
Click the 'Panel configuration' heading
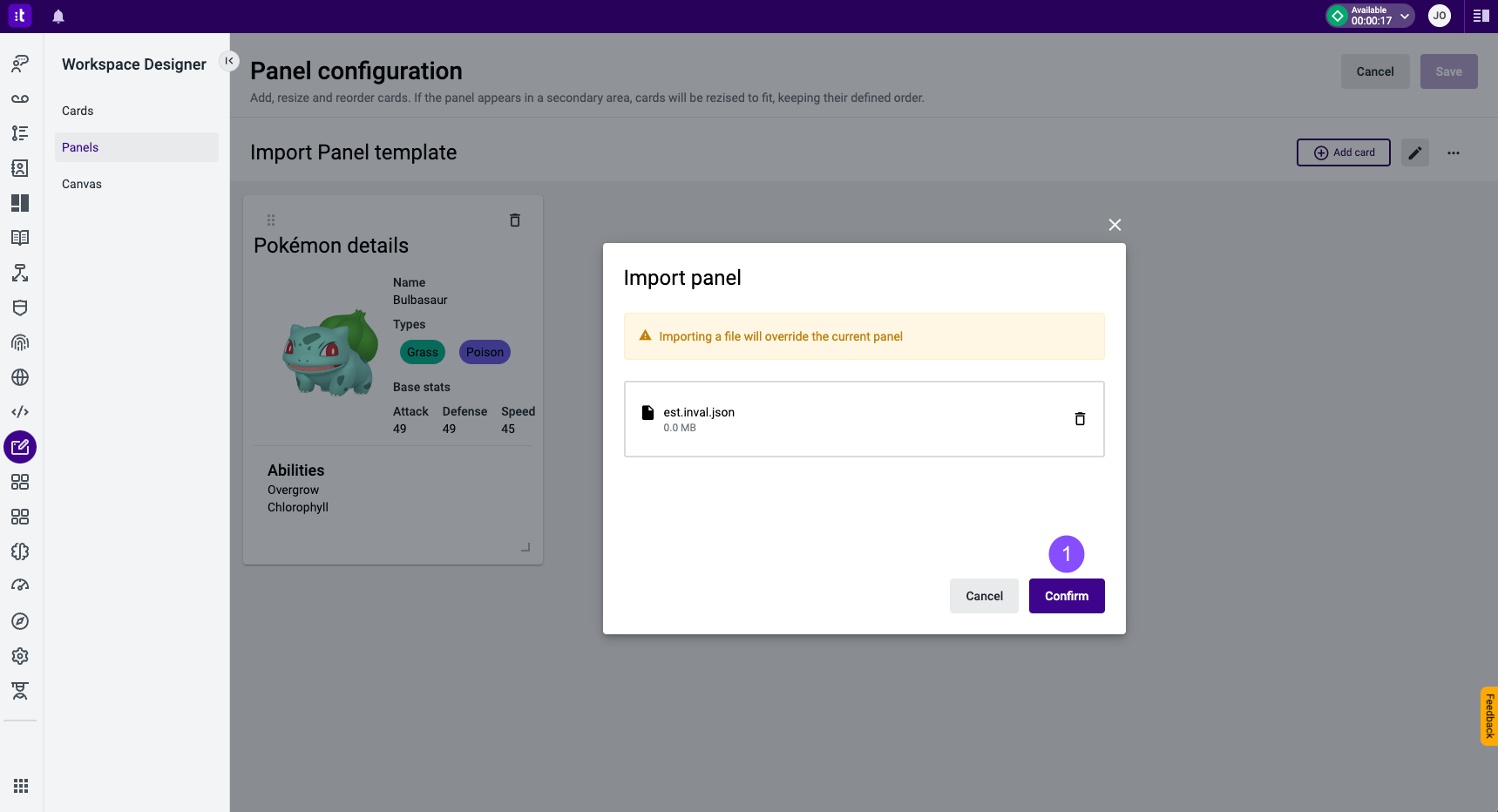356,71
